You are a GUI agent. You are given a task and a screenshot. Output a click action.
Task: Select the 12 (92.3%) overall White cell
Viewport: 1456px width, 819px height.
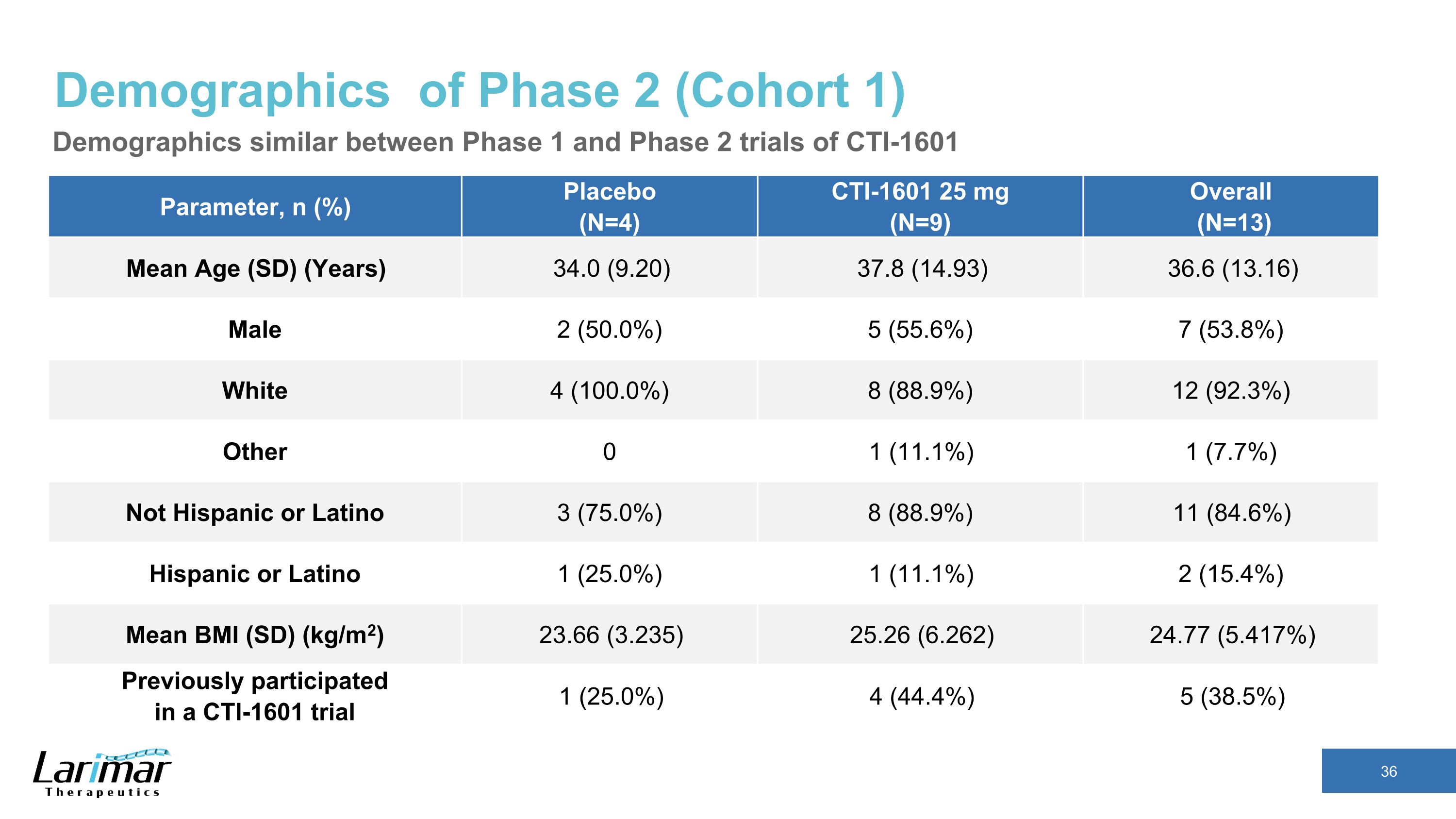click(1231, 390)
